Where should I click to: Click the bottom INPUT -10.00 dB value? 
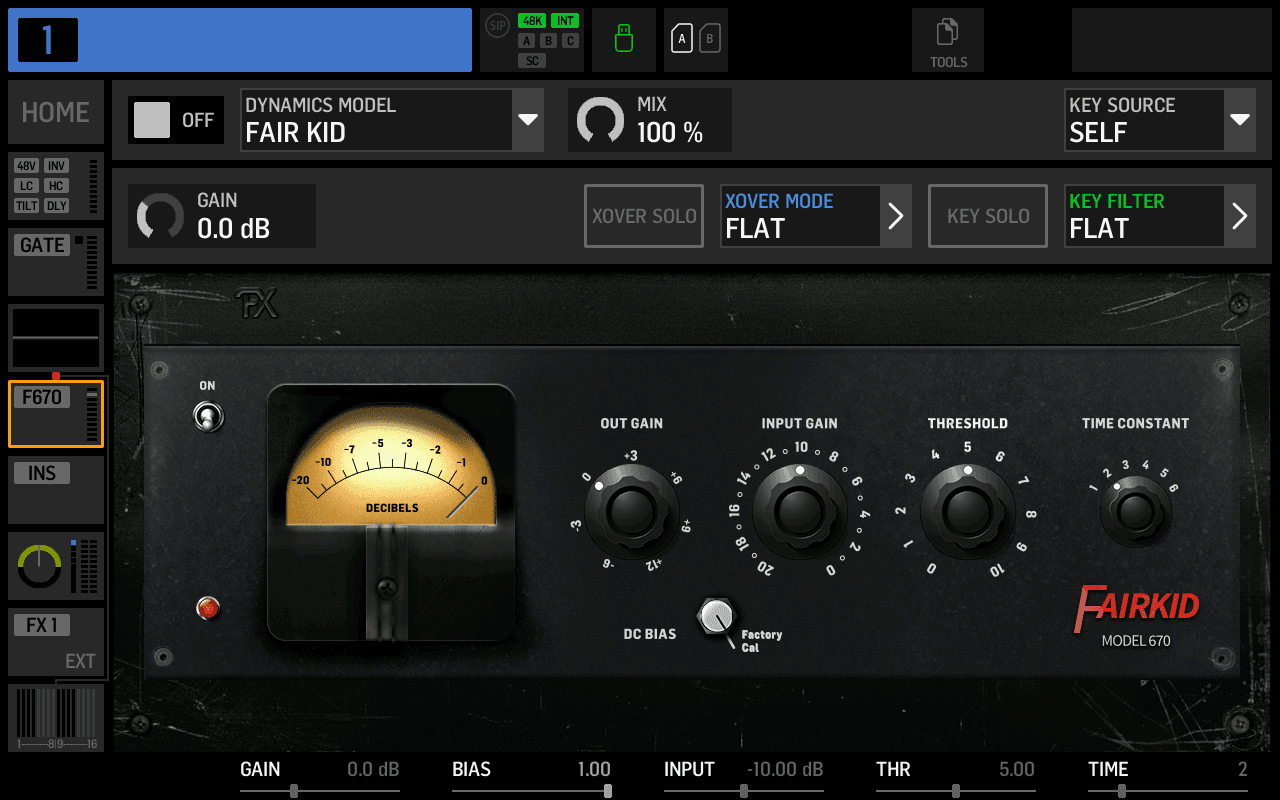(x=785, y=769)
